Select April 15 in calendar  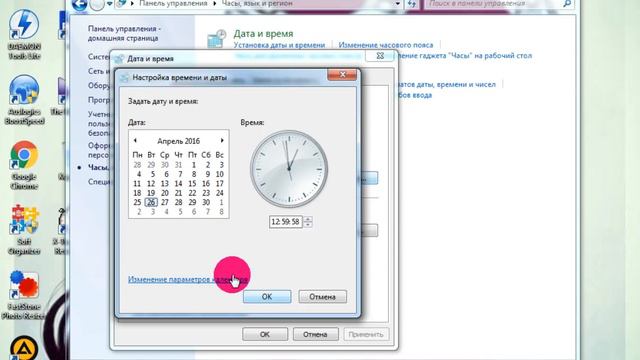coord(192,184)
